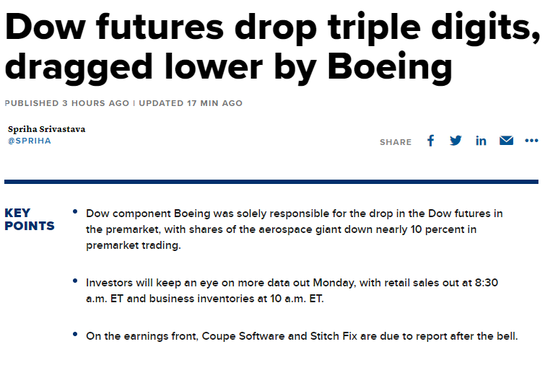Click the SHARE label

click(395, 142)
